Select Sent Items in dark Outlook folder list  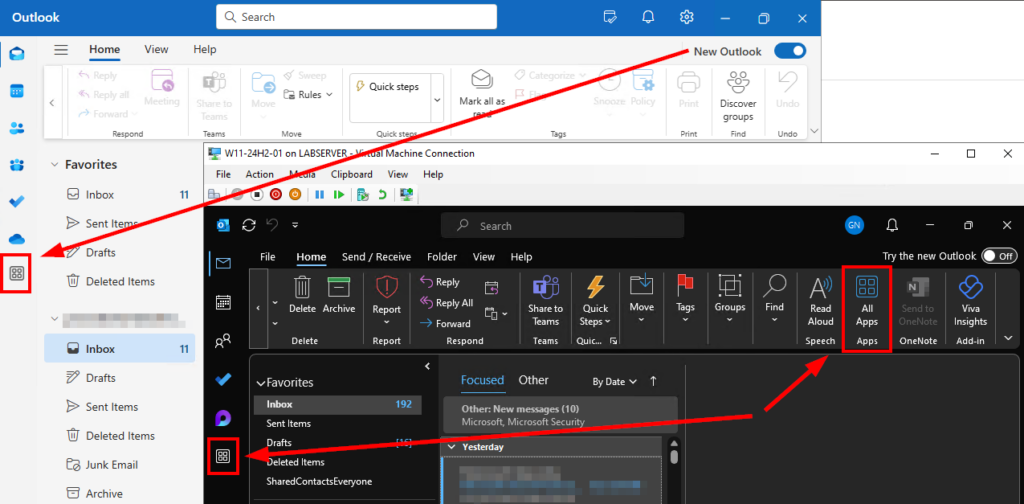pos(288,423)
